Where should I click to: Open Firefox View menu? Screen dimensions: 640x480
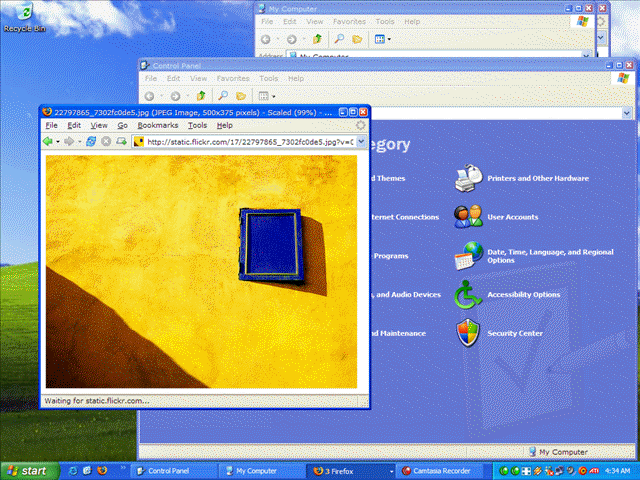pos(99,125)
